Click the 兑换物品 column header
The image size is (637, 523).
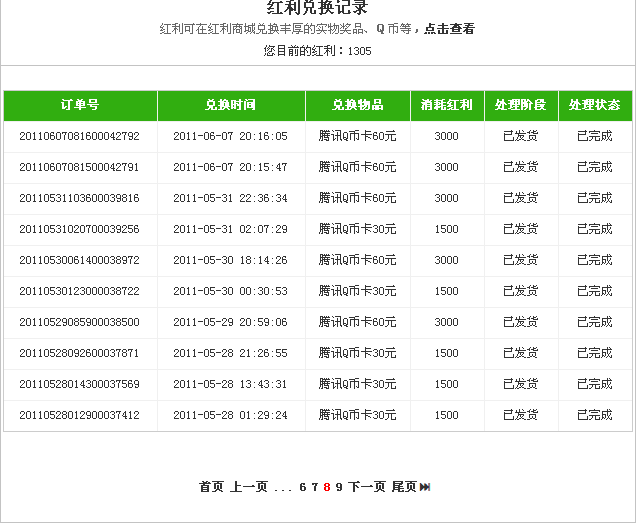358,105
